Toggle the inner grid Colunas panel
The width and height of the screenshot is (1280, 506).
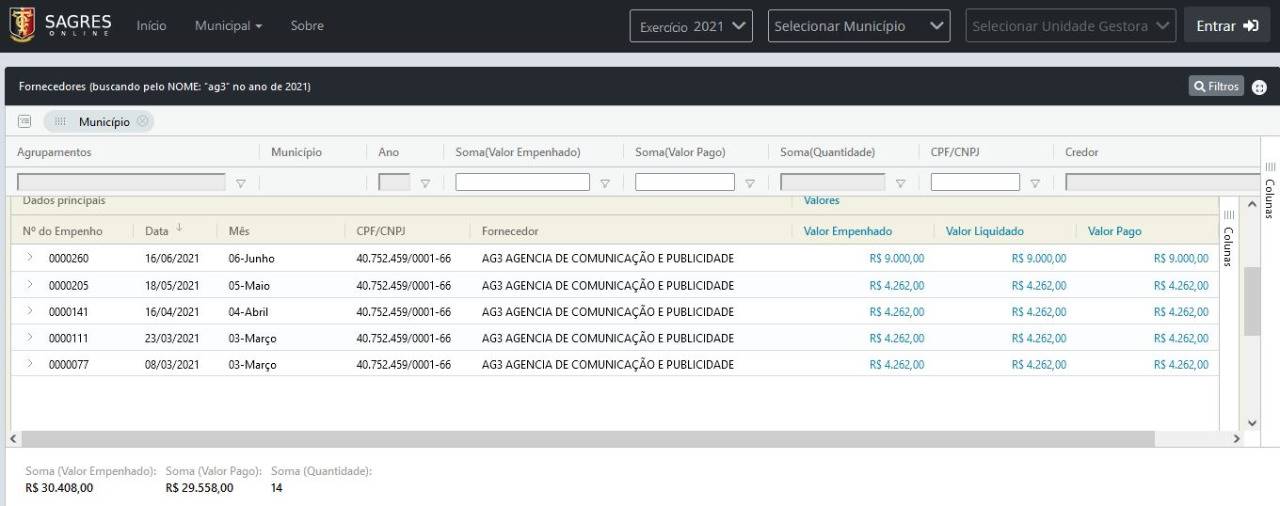point(1229,238)
